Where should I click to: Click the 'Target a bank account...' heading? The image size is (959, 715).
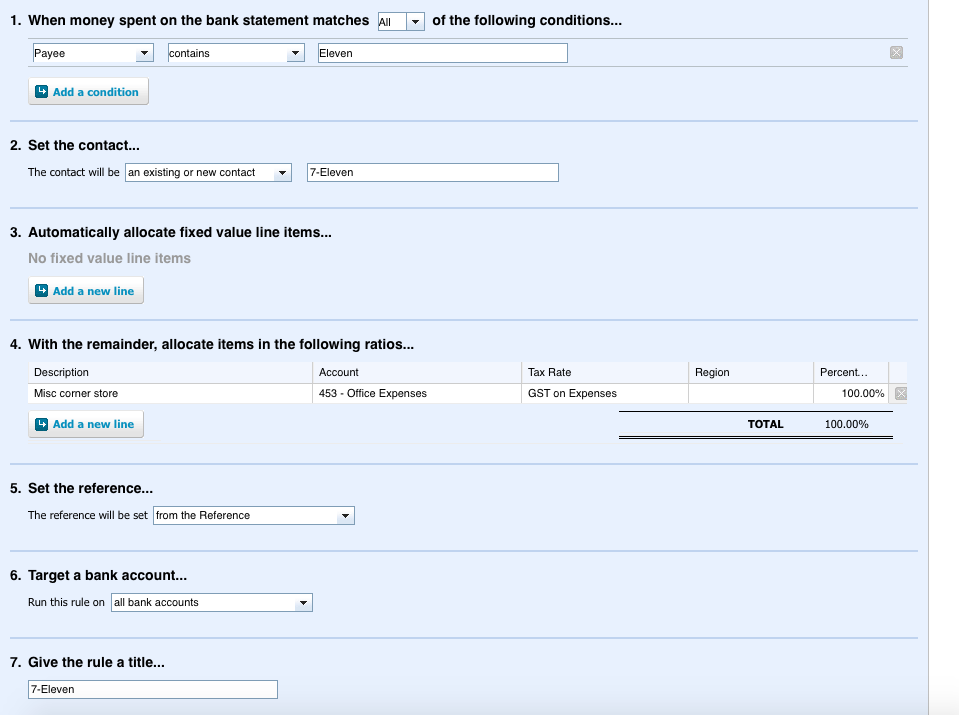108,576
